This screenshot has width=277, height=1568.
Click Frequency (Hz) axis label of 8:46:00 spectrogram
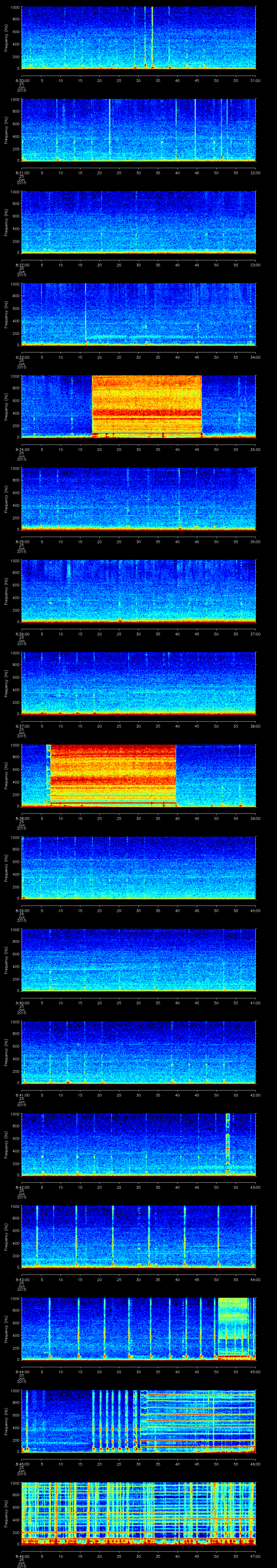point(6,1514)
